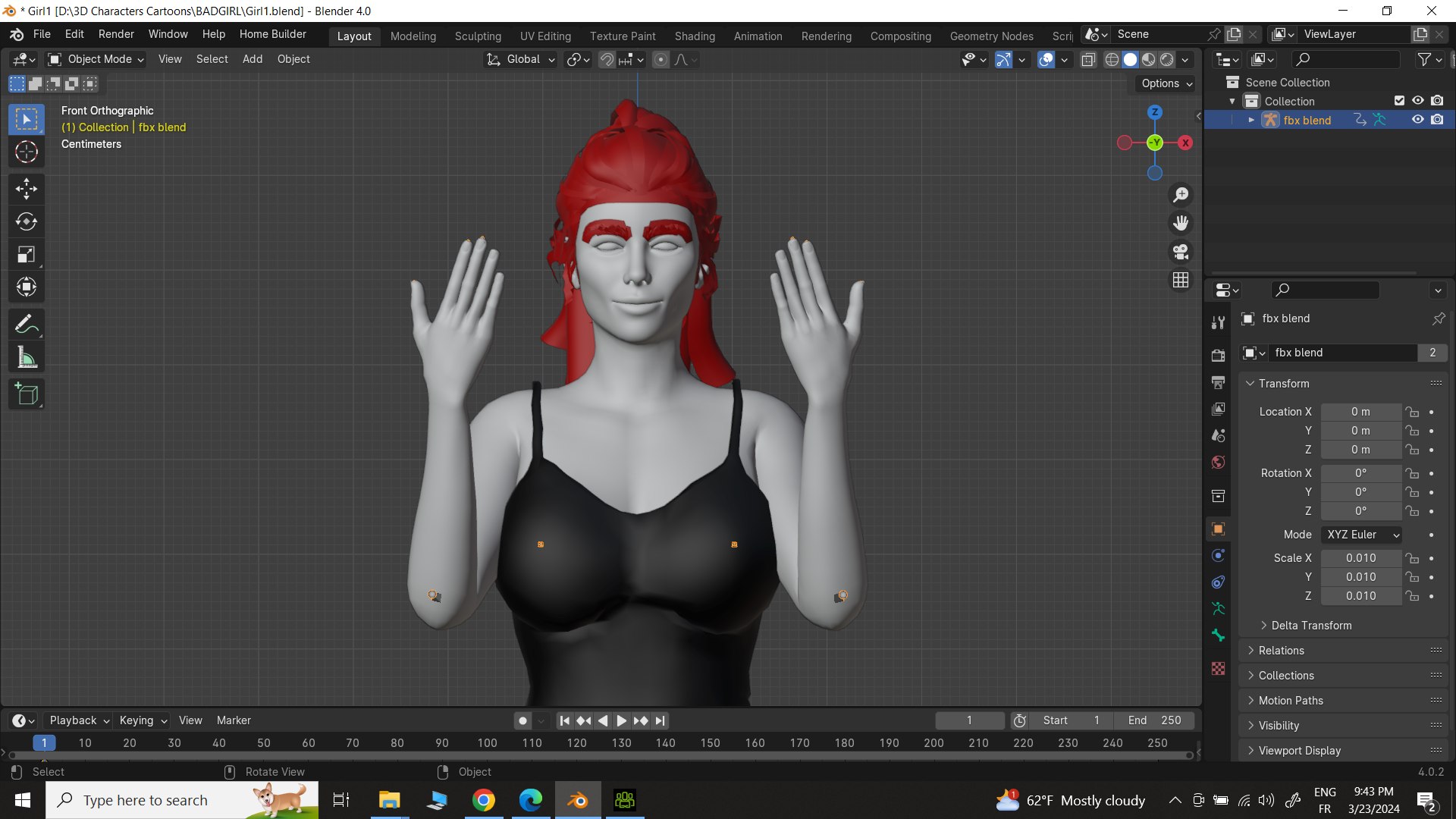Select the Measure tool
1456x819 pixels.
[27, 357]
